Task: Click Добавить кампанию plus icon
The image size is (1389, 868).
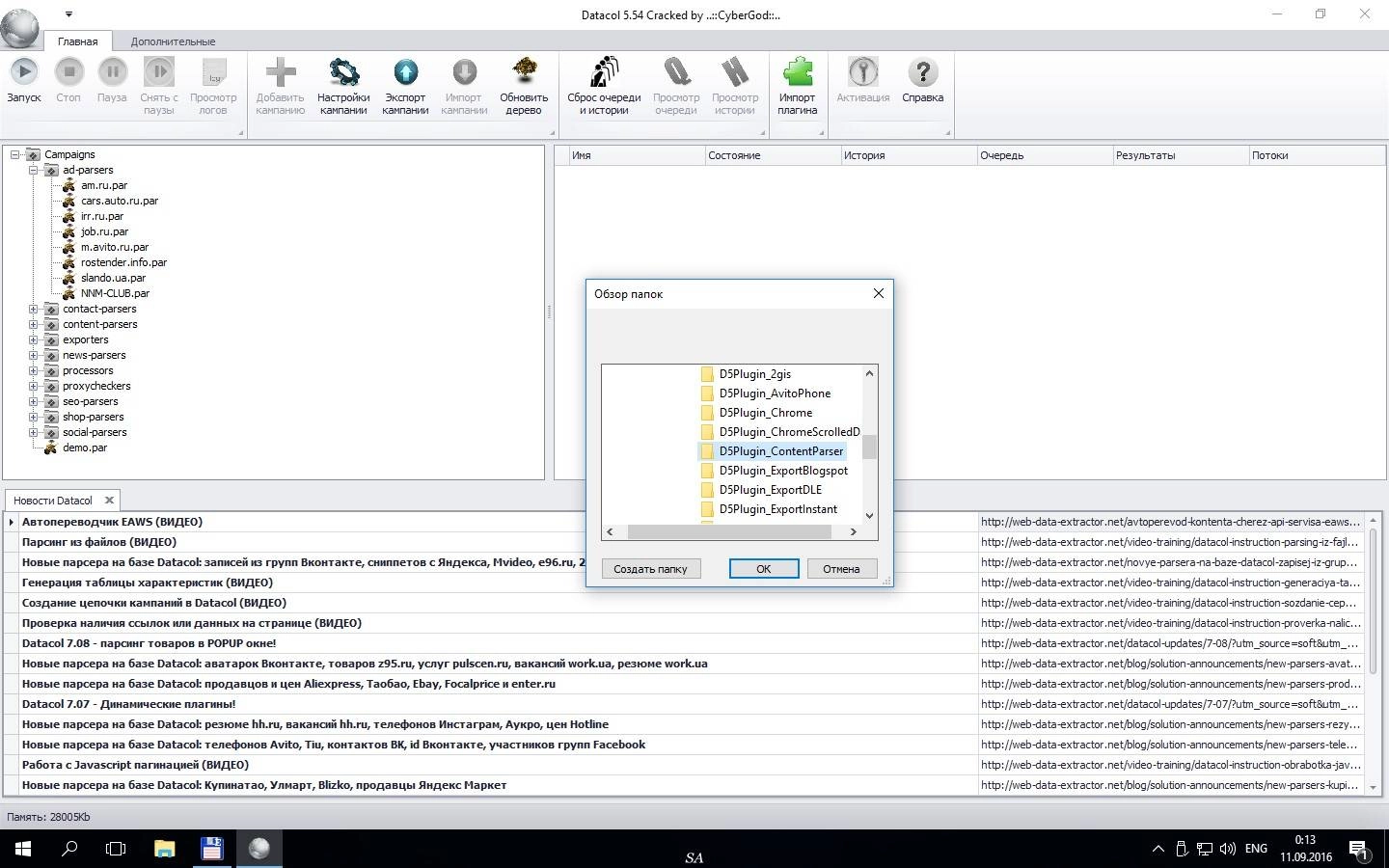Action: pos(281,72)
